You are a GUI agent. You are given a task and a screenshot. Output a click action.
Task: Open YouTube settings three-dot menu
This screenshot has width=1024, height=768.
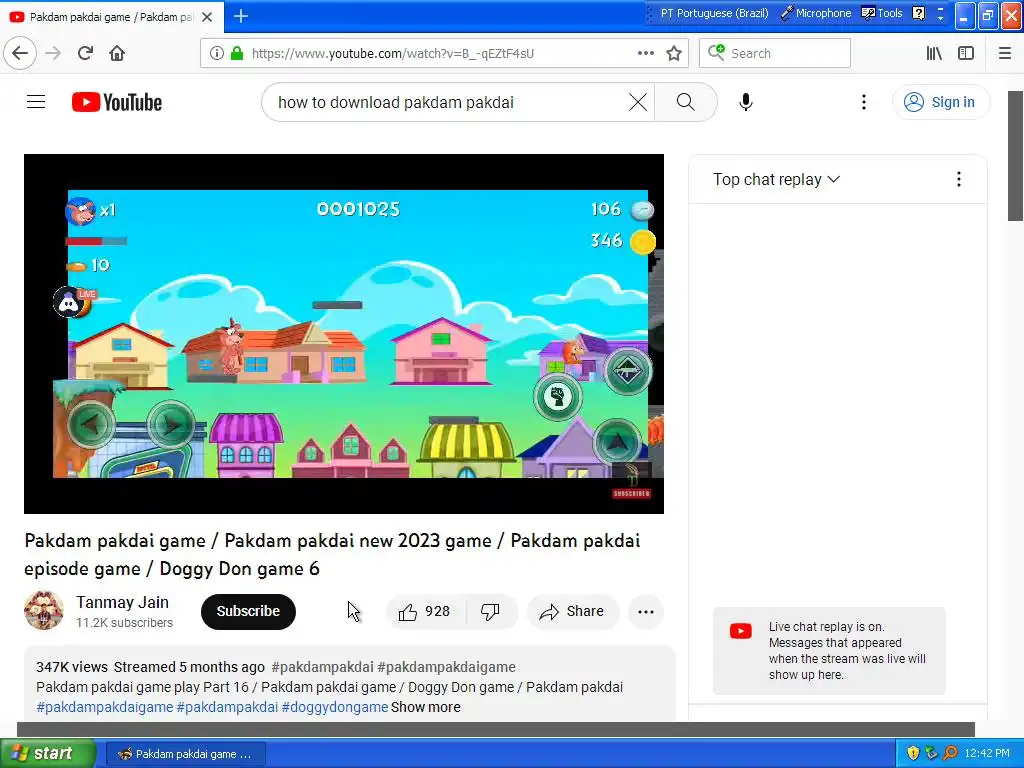863,102
